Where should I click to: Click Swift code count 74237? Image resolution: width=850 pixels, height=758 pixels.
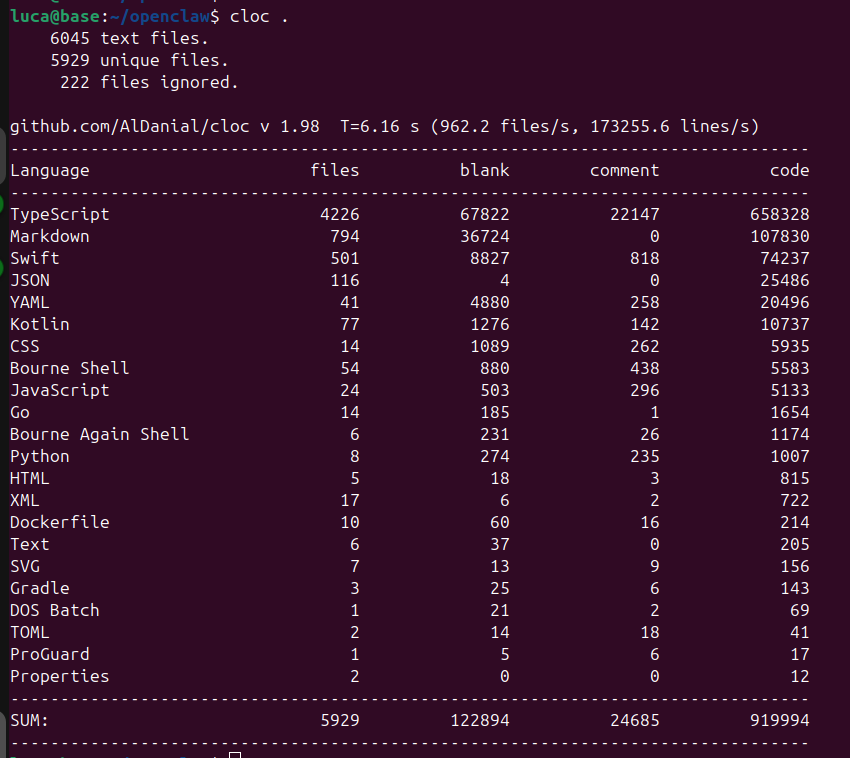[784, 258]
